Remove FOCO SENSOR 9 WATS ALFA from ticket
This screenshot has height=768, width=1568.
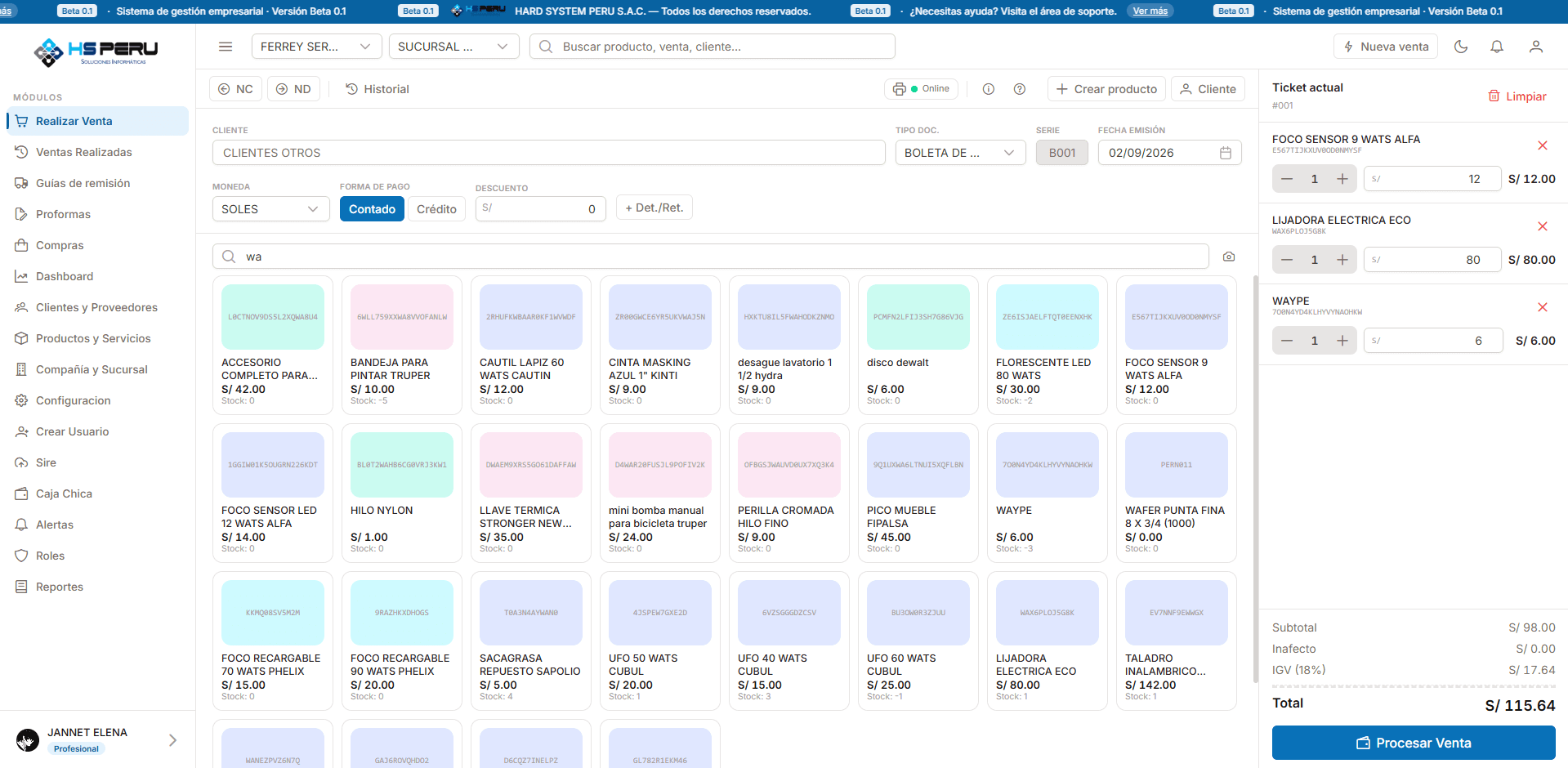[1543, 145]
